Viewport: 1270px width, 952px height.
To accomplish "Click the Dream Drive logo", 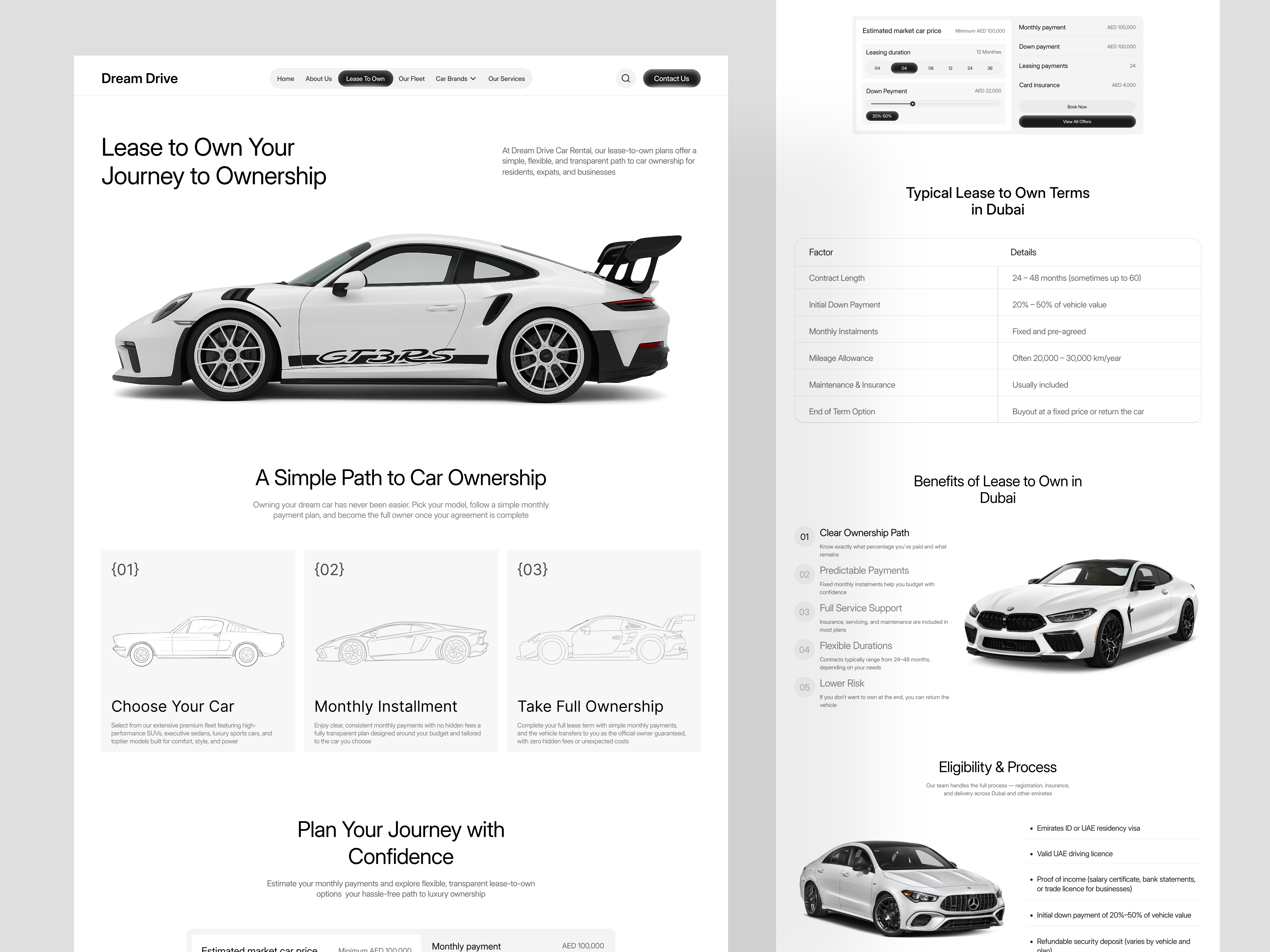I will (x=139, y=79).
